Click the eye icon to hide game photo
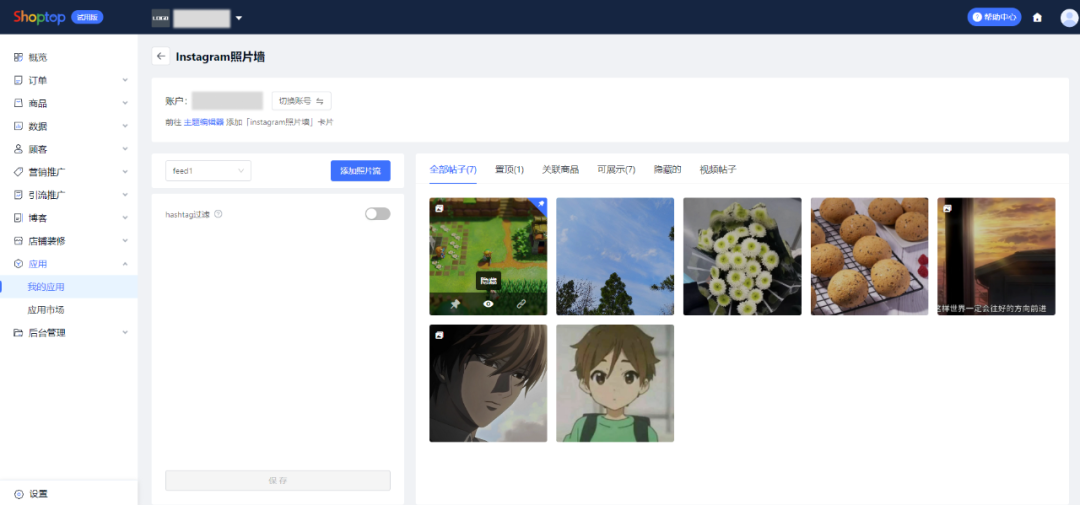This screenshot has width=1080, height=505. click(488, 304)
